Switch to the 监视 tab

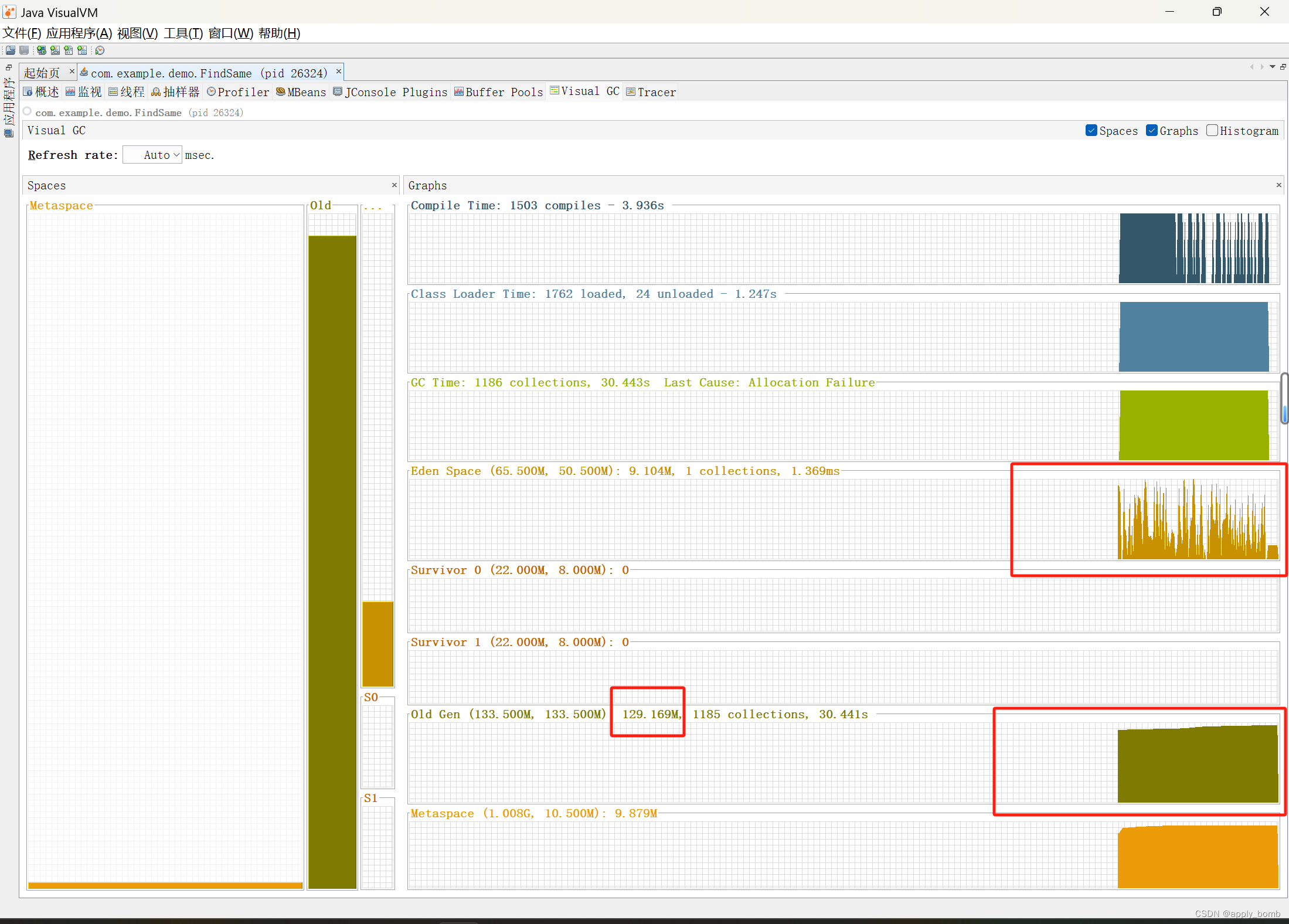(84, 92)
